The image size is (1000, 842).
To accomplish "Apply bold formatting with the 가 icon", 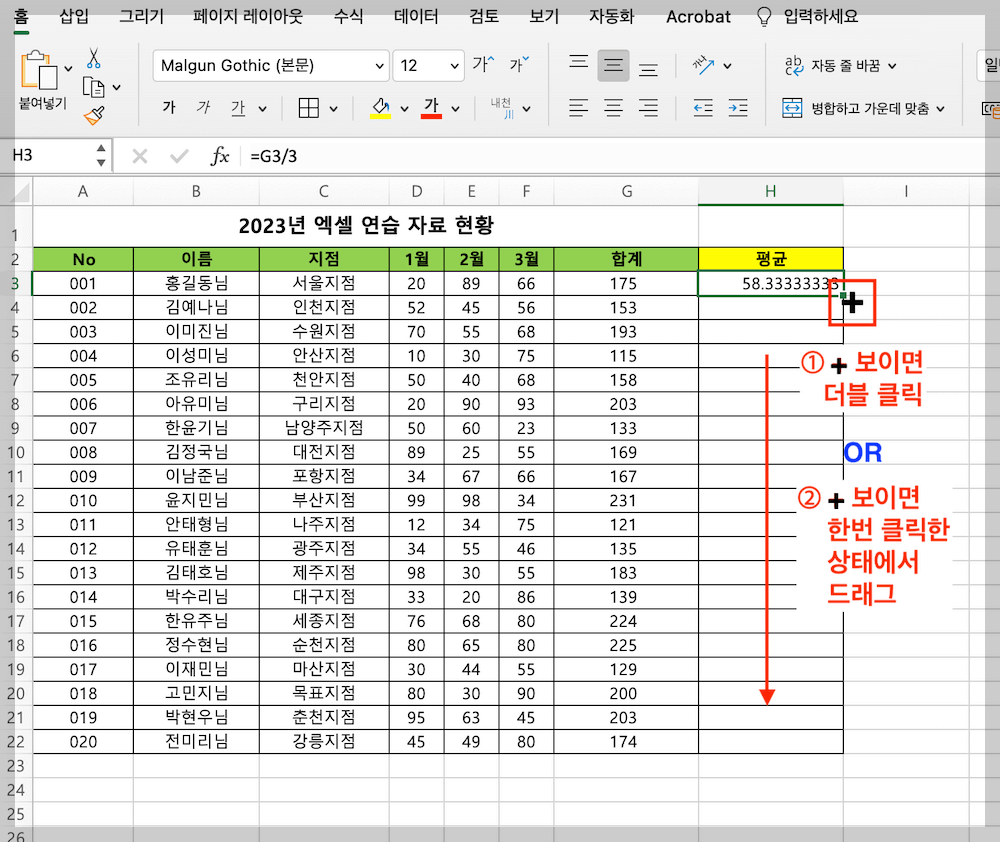I will [x=170, y=108].
